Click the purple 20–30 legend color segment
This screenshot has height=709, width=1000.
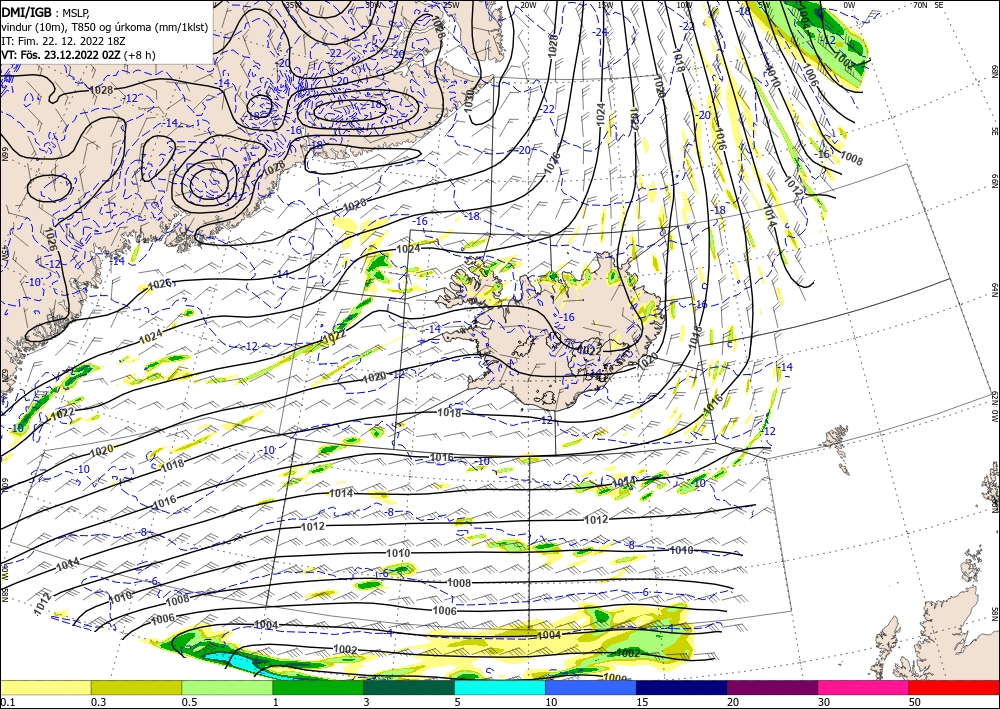772,687
